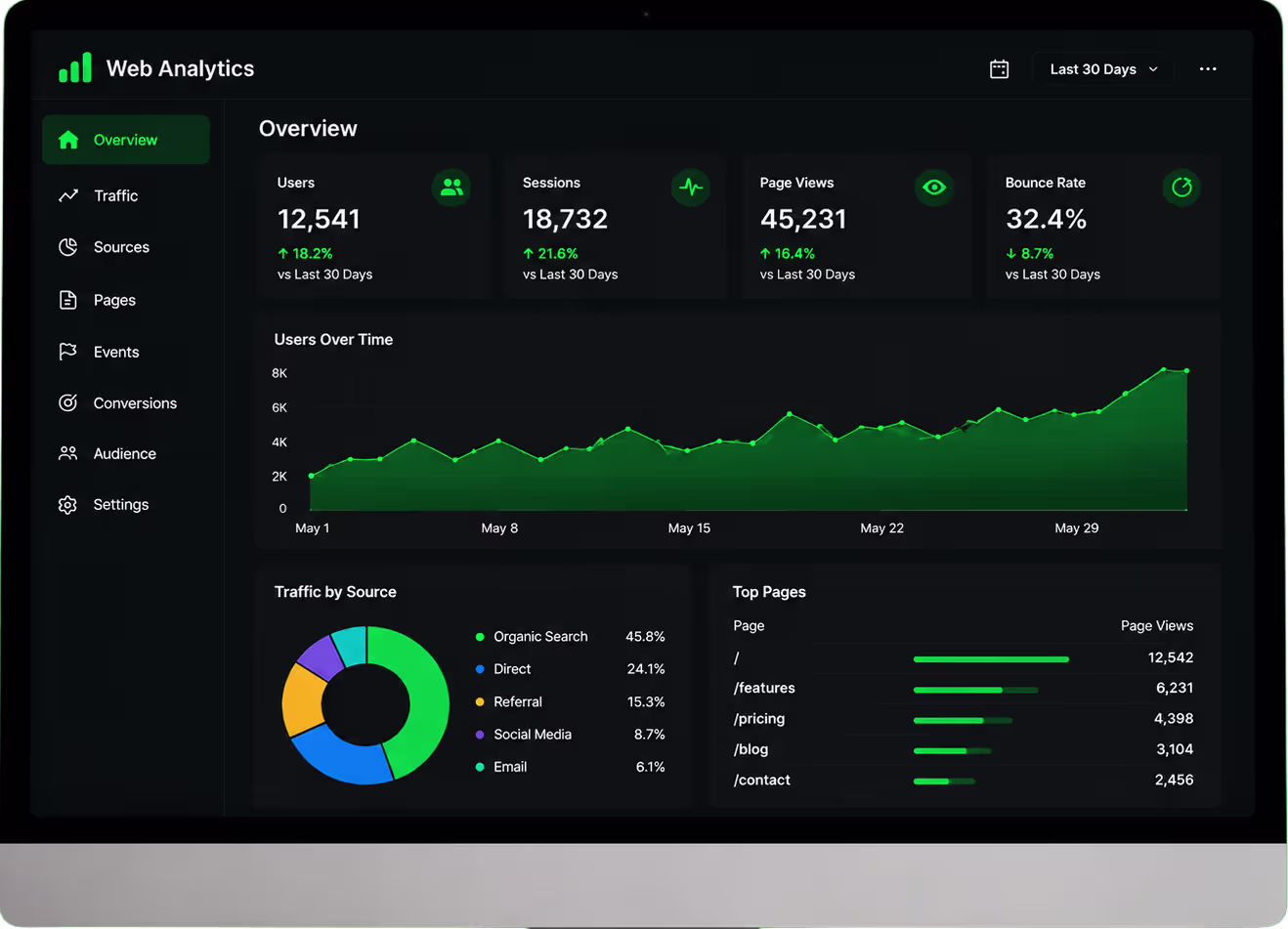Click the Users Over Time chart title
Viewport: 1288px width, 929px height.
[333, 339]
